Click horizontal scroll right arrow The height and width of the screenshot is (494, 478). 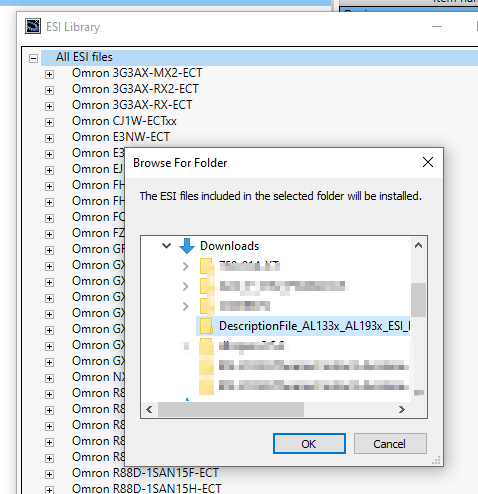(402, 409)
